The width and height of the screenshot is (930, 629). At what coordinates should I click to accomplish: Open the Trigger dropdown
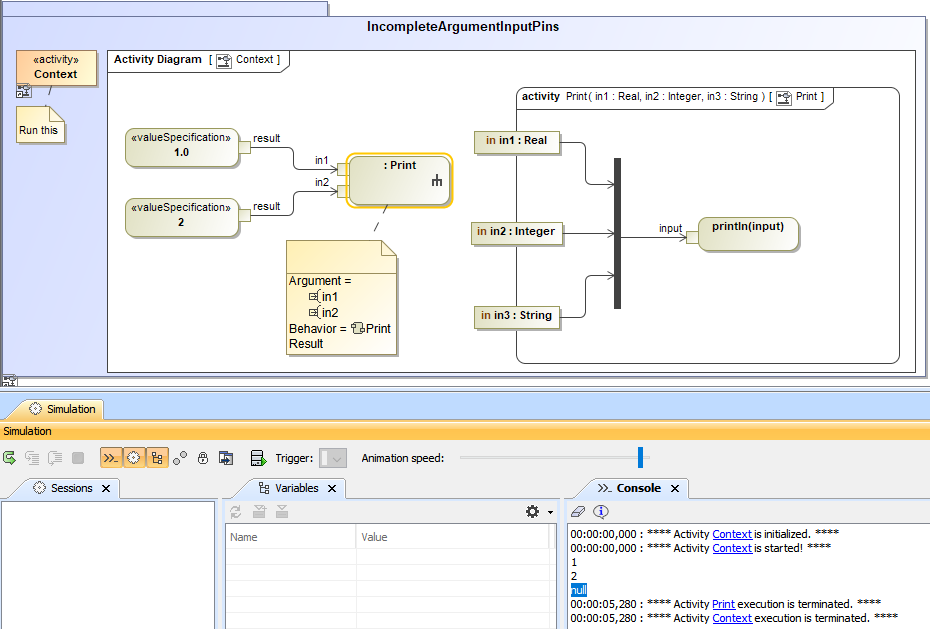pyautogui.click(x=332, y=458)
